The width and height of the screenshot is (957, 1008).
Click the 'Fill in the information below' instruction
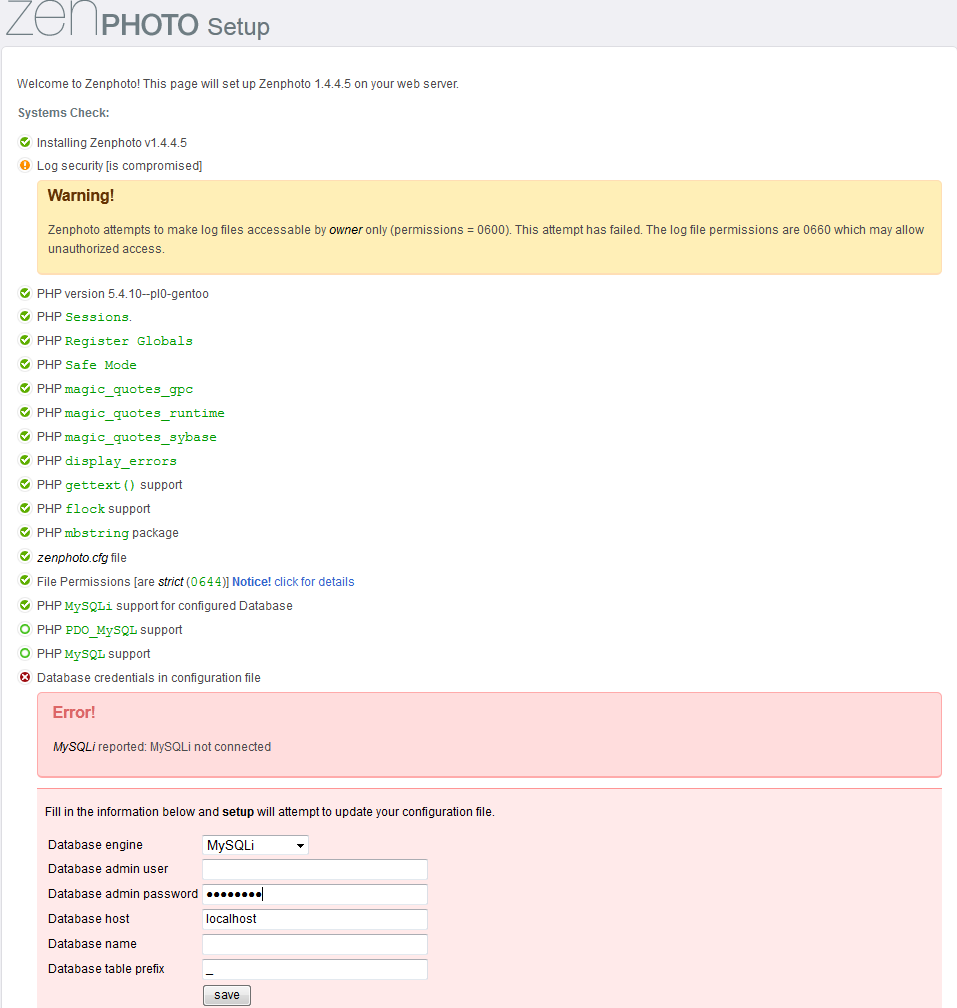(x=270, y=812)
